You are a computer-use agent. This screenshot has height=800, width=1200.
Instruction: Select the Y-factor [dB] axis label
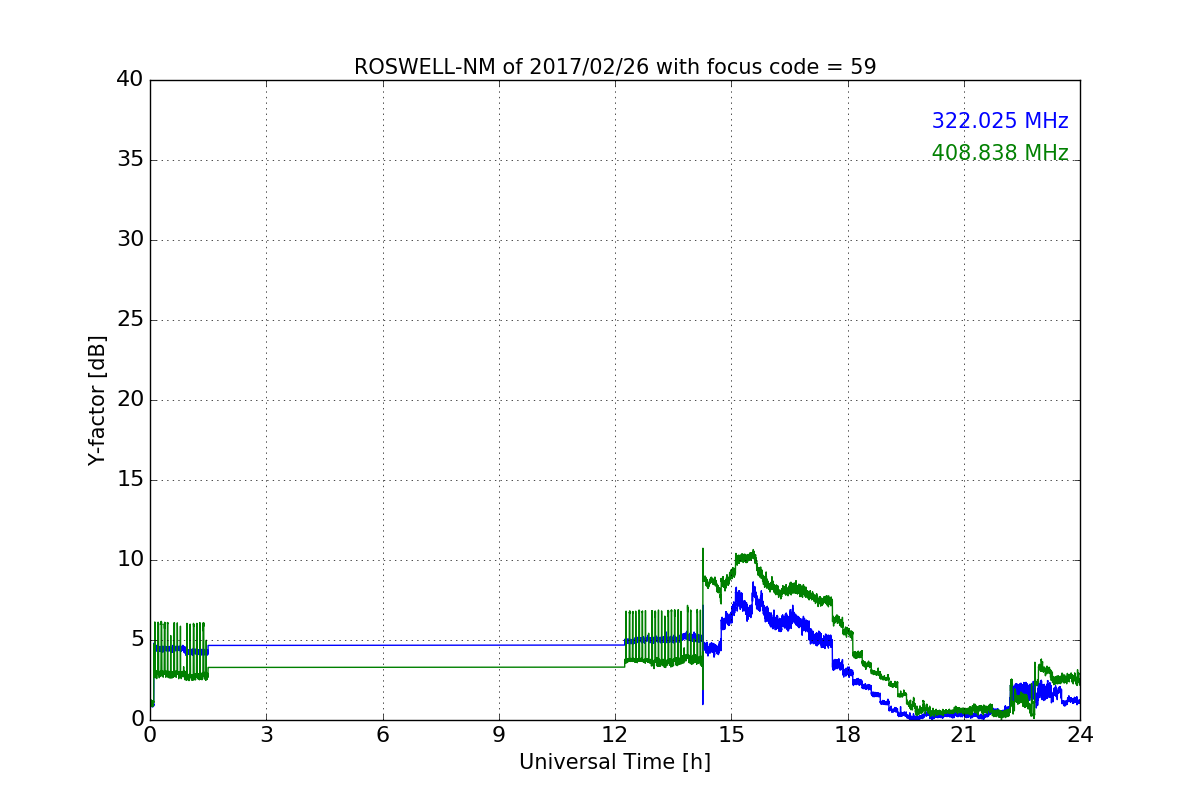[x=97, y=400]
